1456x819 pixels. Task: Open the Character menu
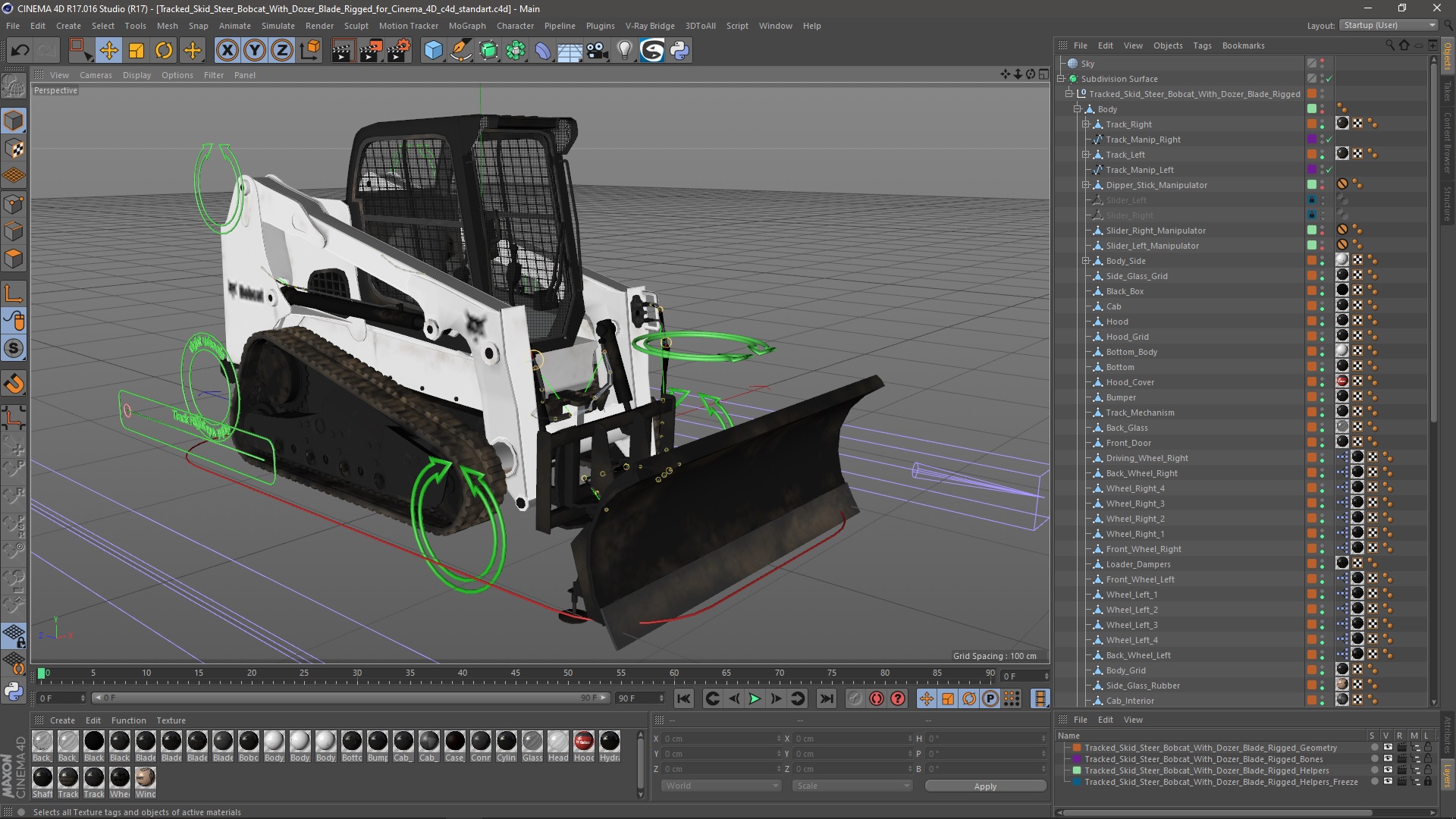[x=515, y=26]
